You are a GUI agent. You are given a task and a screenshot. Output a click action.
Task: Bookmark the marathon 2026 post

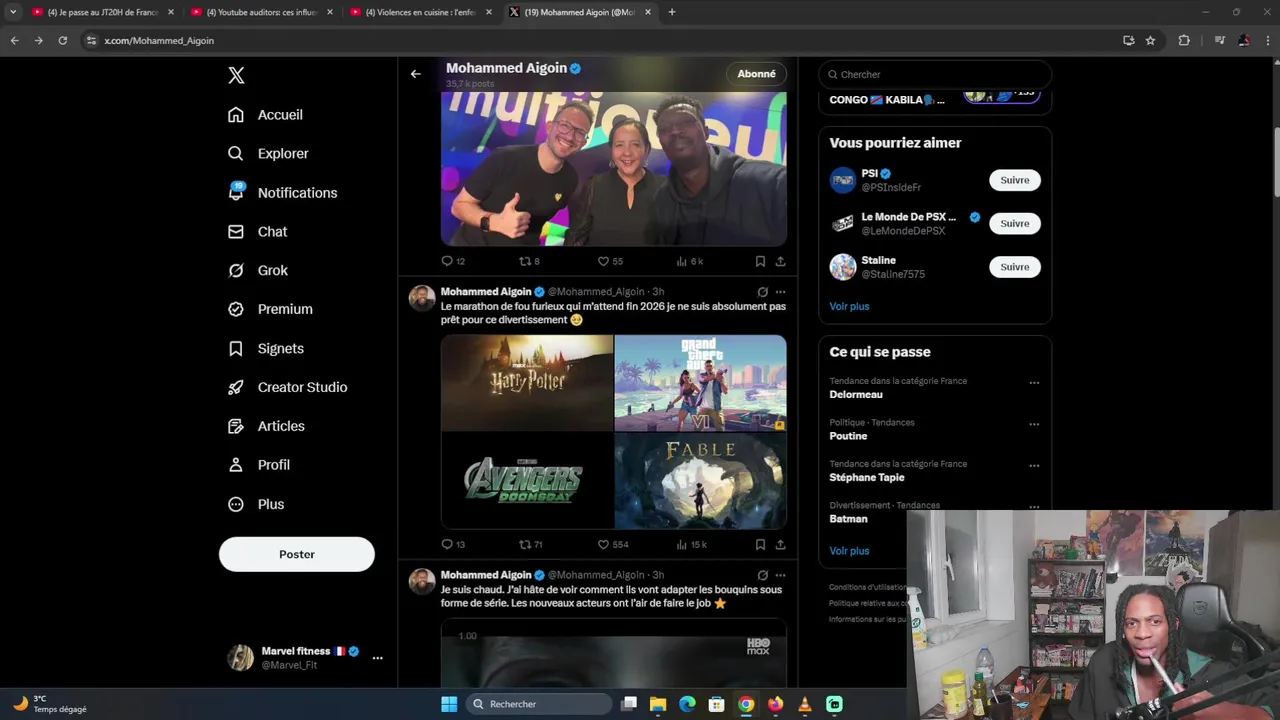coord(760,545)
